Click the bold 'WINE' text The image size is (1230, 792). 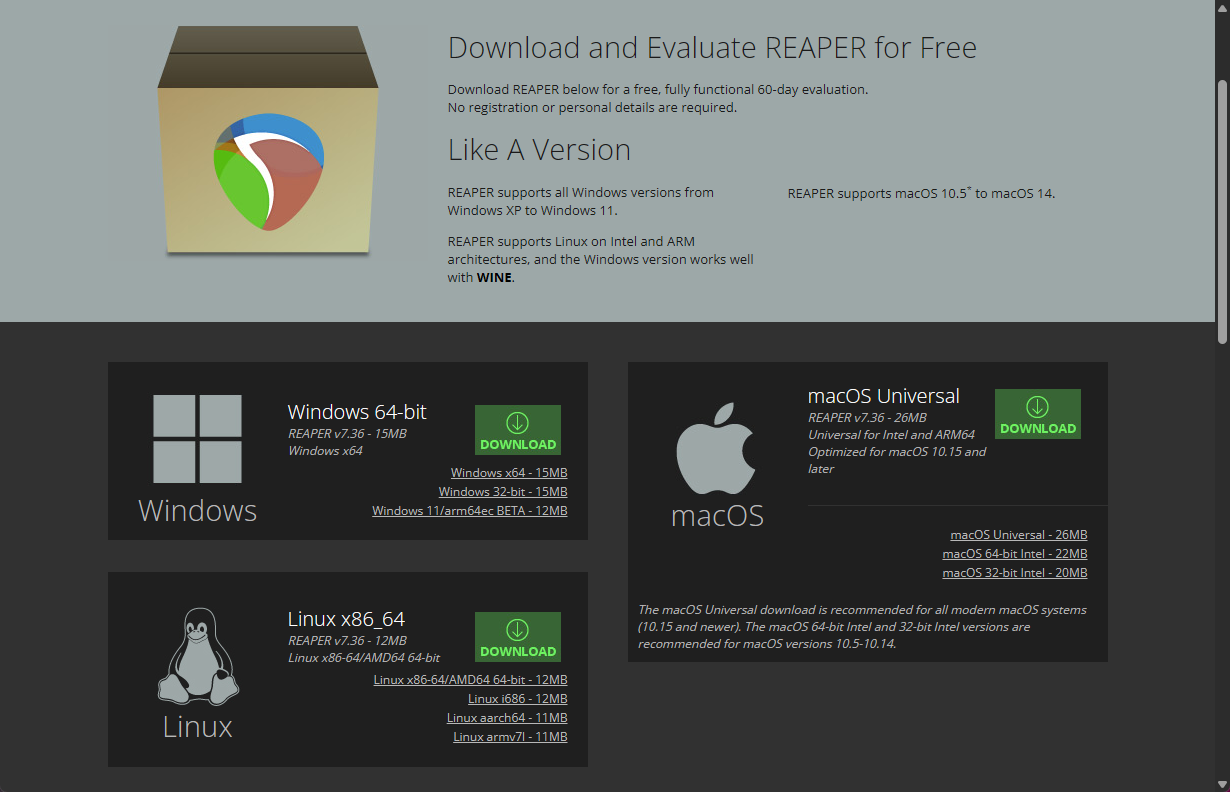tap(494, 278)
